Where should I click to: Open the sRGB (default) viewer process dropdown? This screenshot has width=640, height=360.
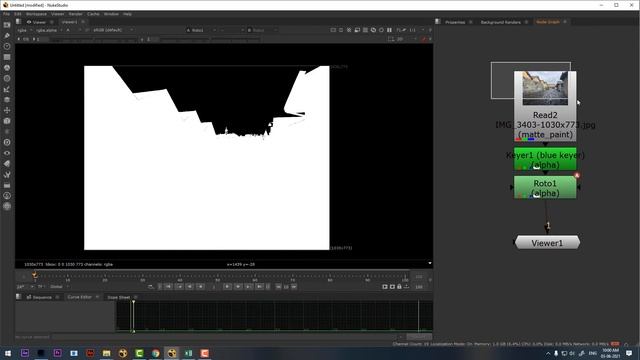113,30
